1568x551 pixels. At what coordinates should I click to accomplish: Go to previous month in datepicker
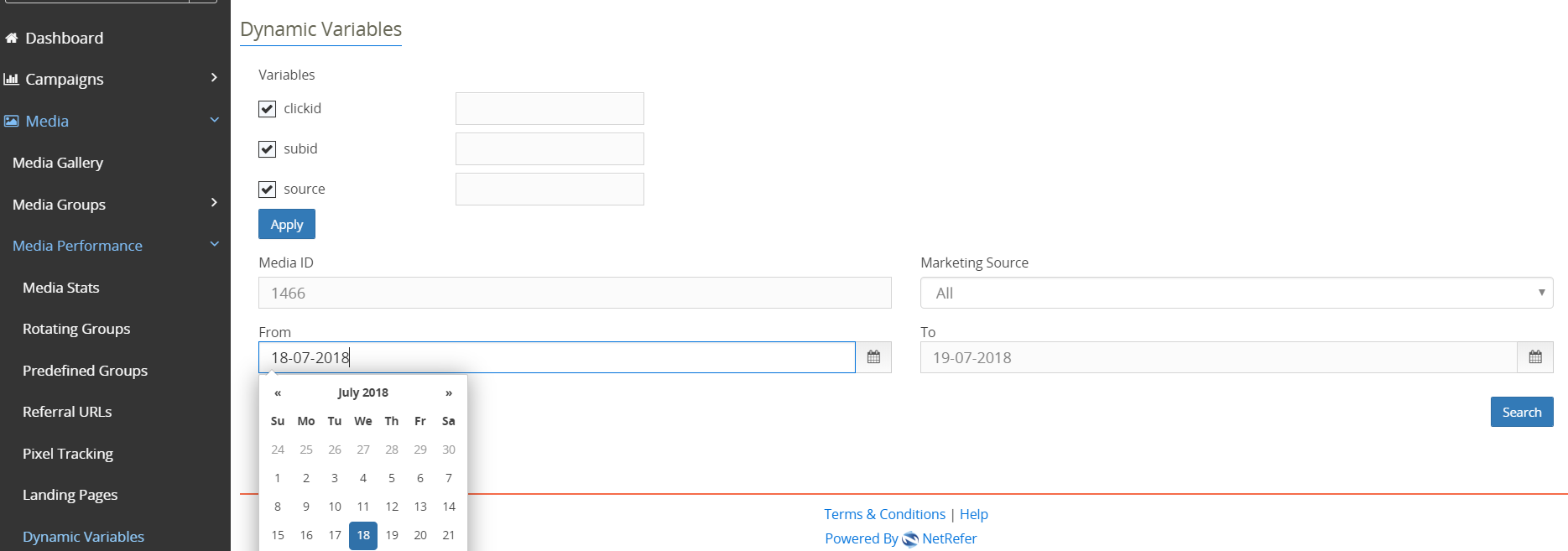point(278,392)
